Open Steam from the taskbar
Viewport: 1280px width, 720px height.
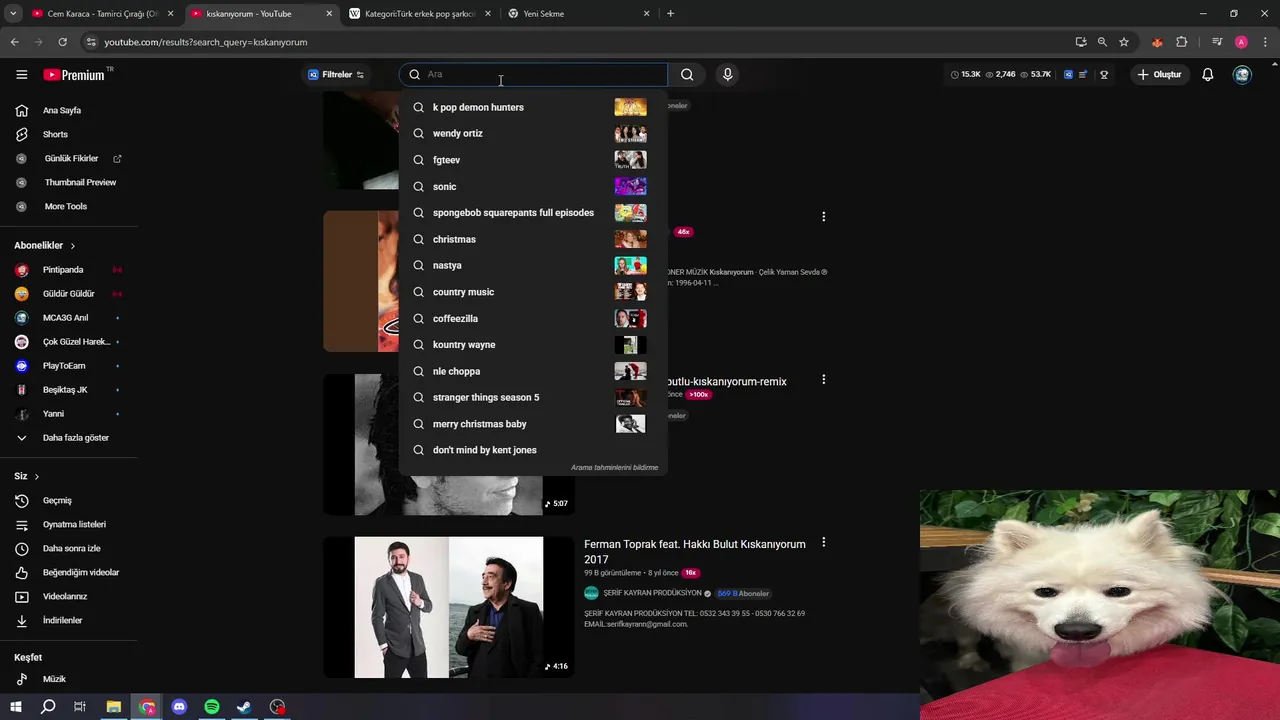(x=244, y=707)
